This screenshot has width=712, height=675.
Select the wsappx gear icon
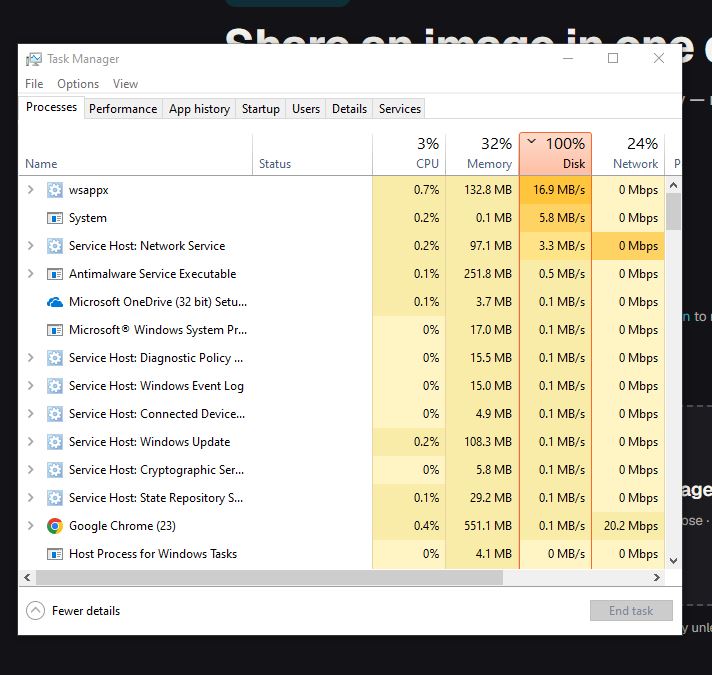pos(55,190)
